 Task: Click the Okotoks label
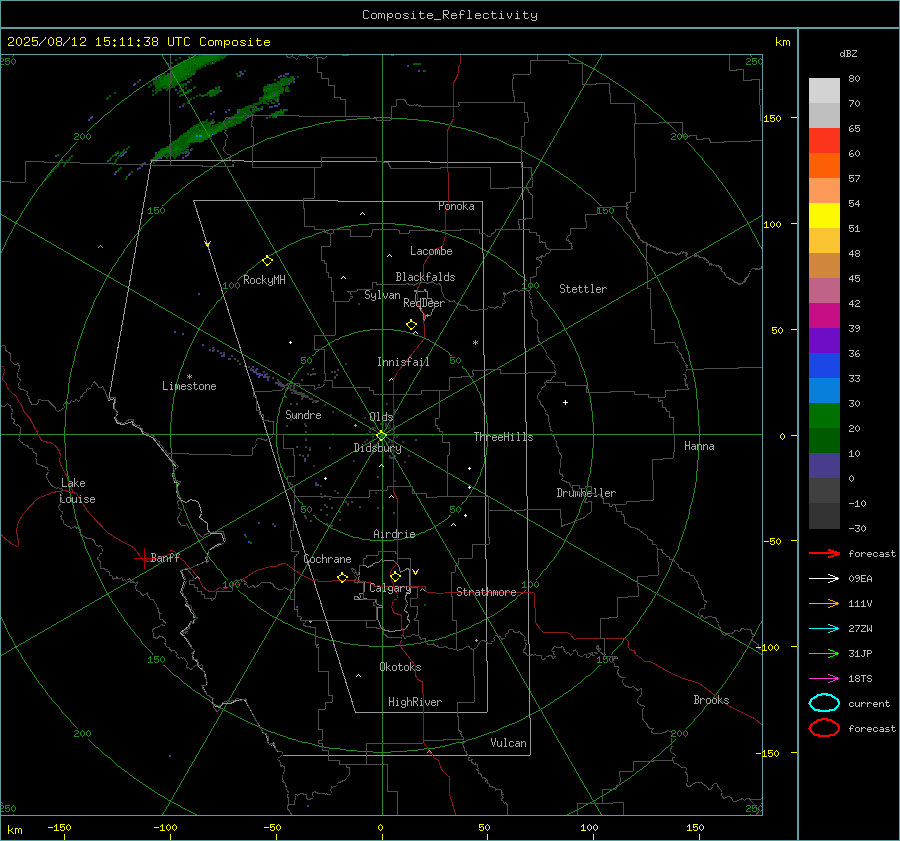[400, 667]
